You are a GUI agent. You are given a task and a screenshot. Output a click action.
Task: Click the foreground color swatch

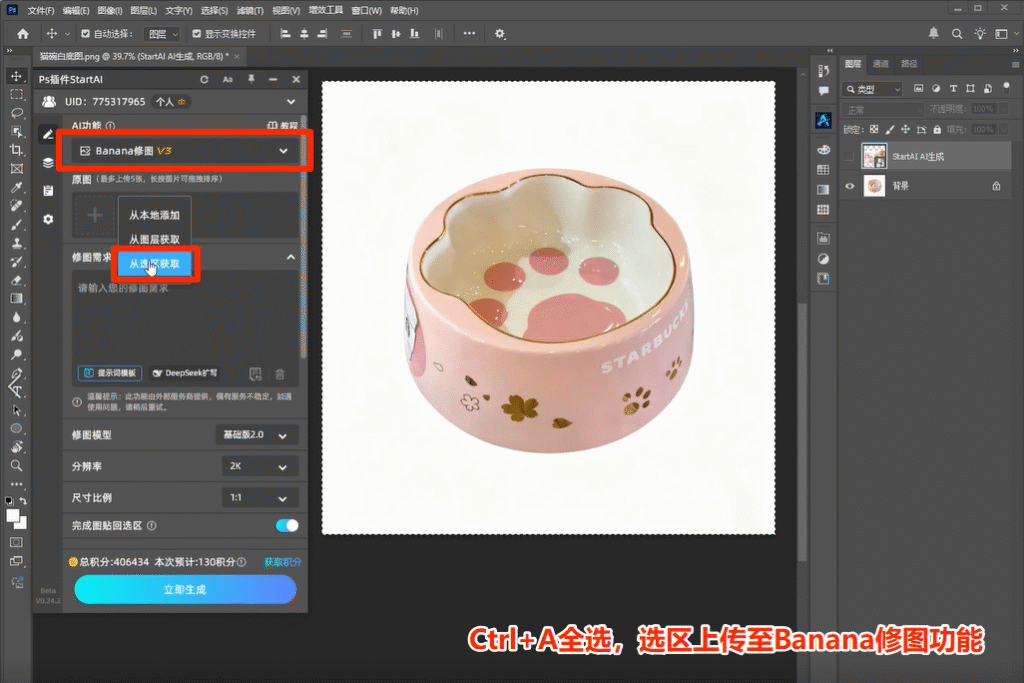pos(12,516)
